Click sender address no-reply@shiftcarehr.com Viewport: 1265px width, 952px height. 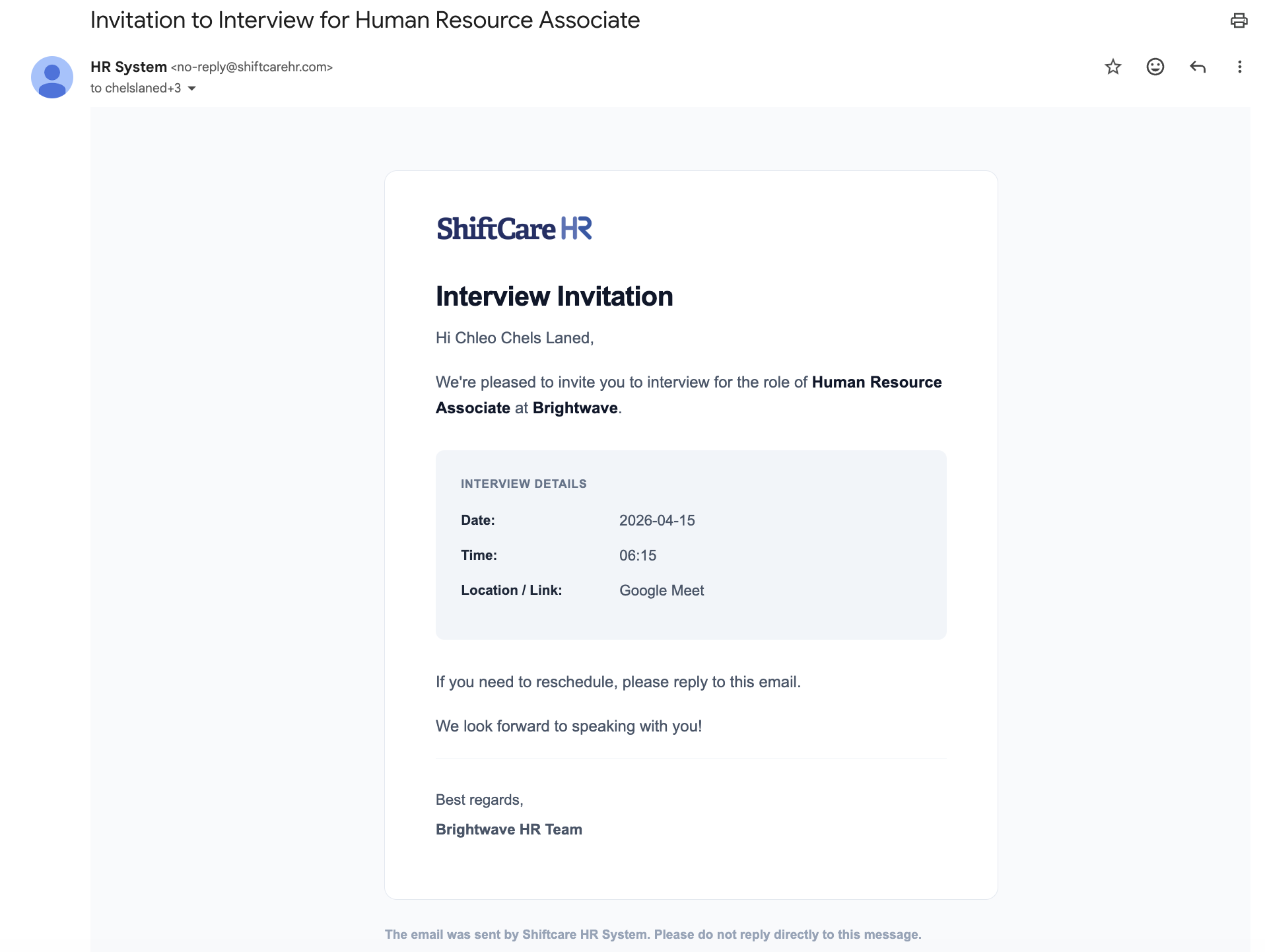coord(252,67)
